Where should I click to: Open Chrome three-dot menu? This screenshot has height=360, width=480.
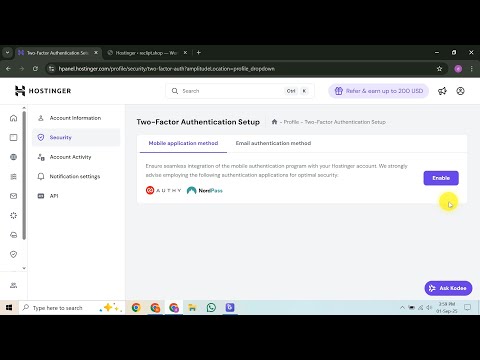pyautogui.click(x=471, y=69)
